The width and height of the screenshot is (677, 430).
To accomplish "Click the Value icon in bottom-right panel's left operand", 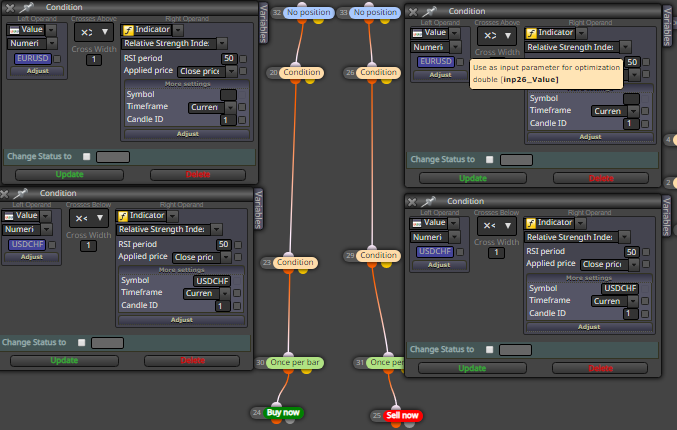I will click(x=417, y=223).
